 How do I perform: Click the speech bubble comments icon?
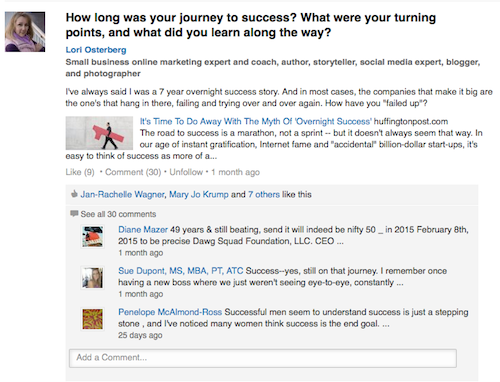tap(74, 214)
